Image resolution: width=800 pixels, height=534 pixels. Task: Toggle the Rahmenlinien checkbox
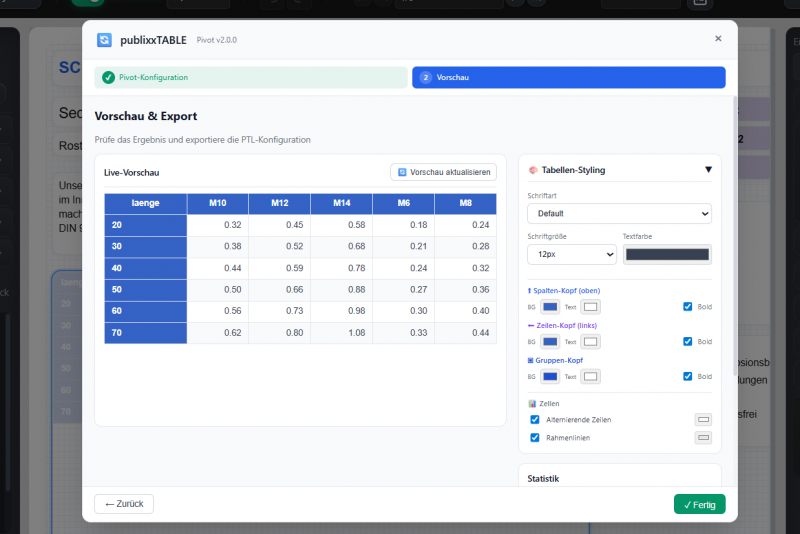(x=535, y=438)
